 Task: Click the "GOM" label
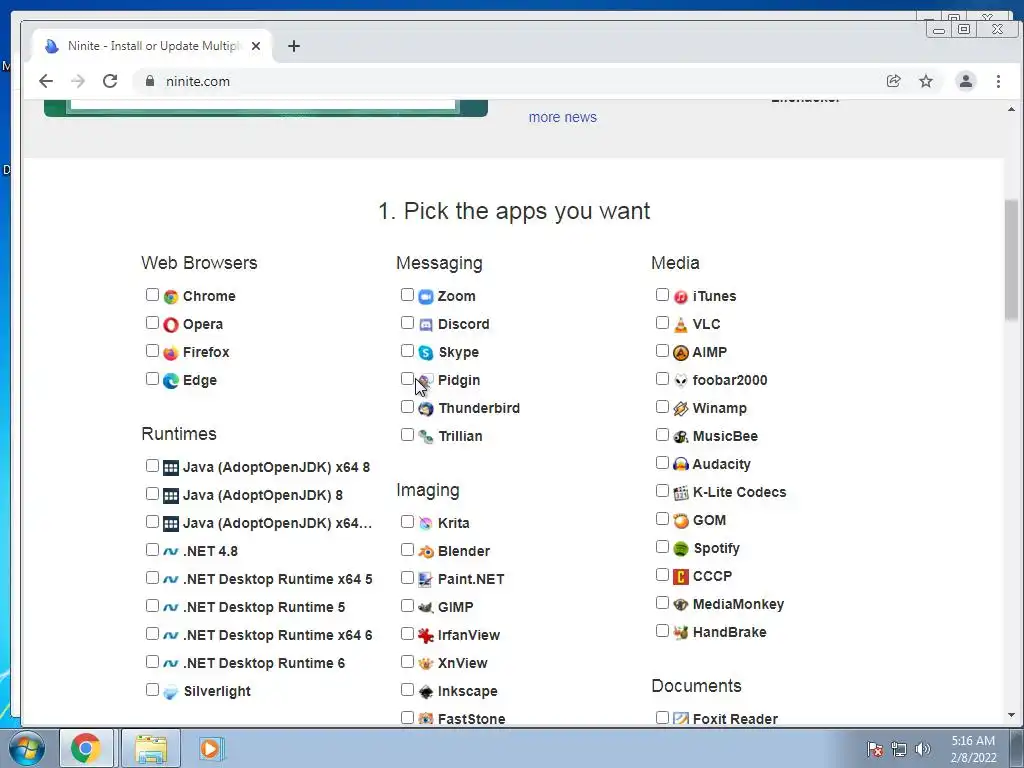709,520
